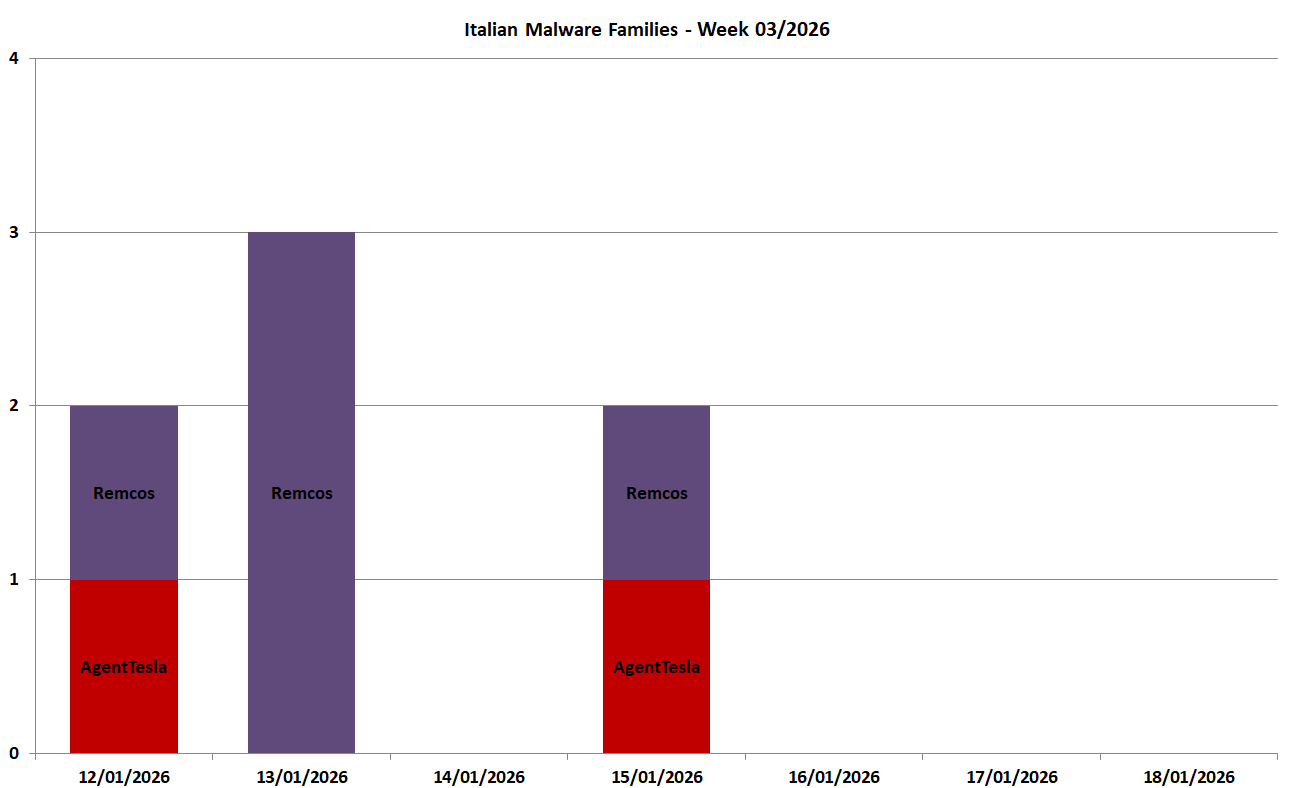Select the 15/01/2026 date label
Viewport: 1294px width, 788px height.
pos(657,777)
